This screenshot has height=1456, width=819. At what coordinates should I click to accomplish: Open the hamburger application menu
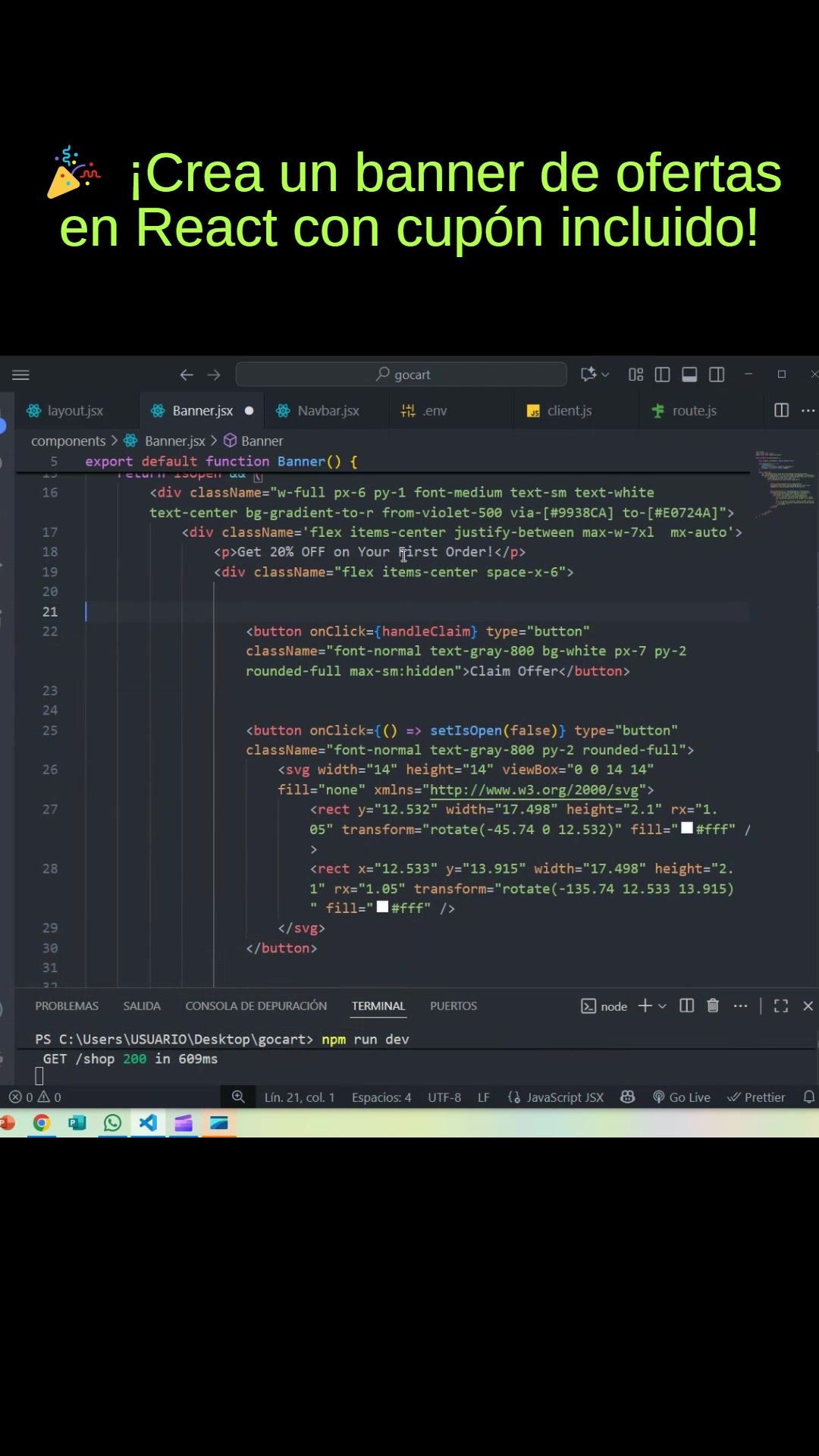point(20,375)
